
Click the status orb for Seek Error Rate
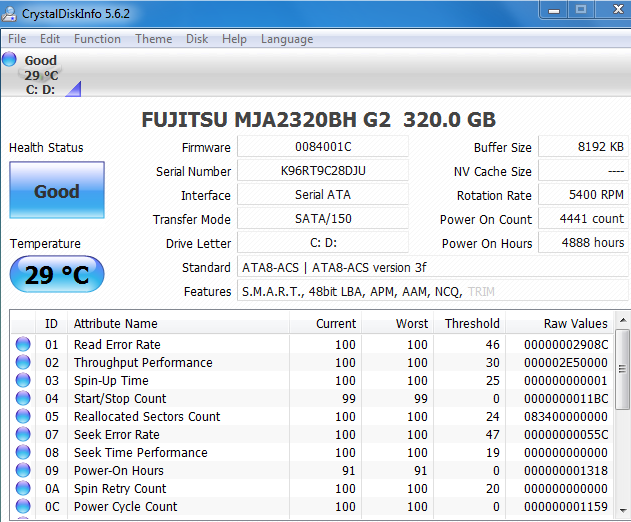point(23,434)
